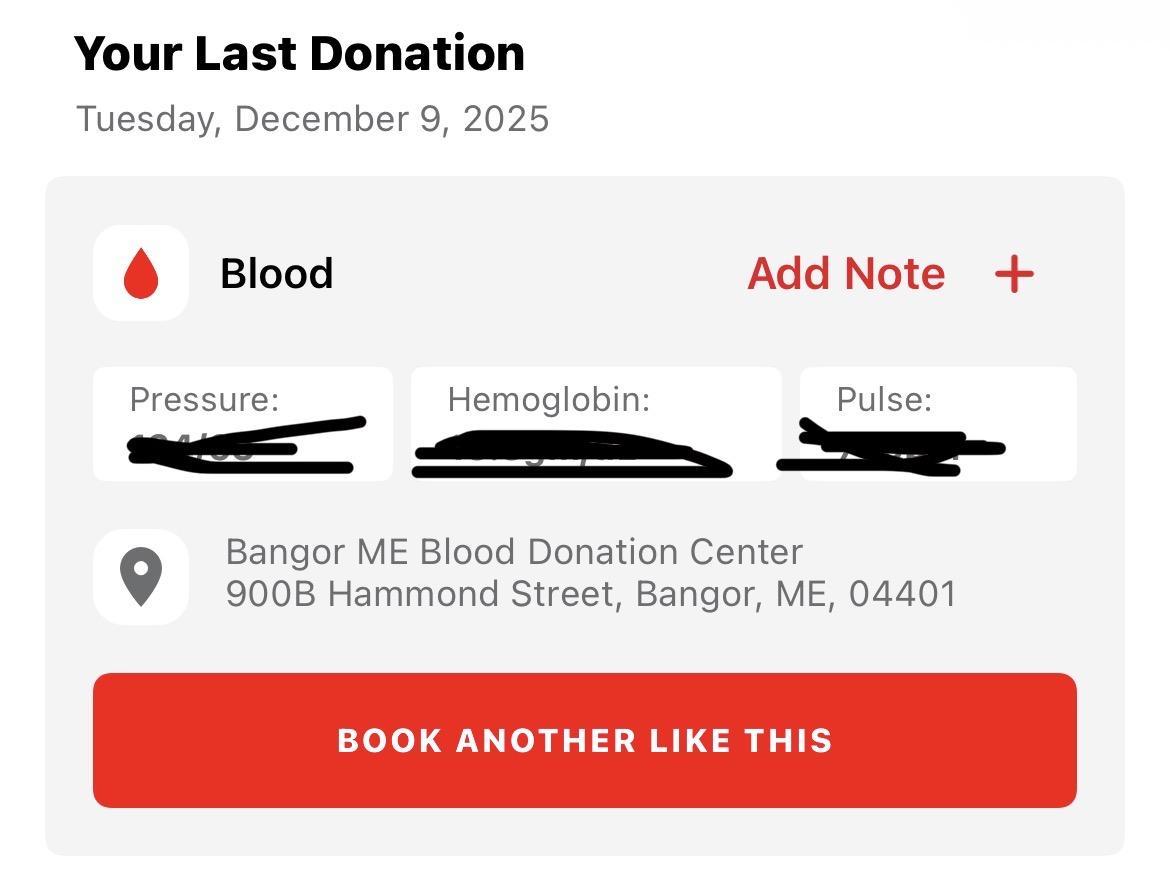1170x878 pixels.
Task: Click the Your Last Donation heading
Action: [x=299, y=53]
